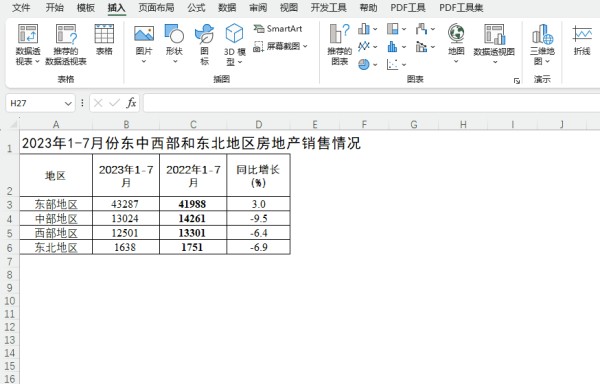Select the 地区 header cell
This screenshot has height=384, width=600.
[56, 176]
